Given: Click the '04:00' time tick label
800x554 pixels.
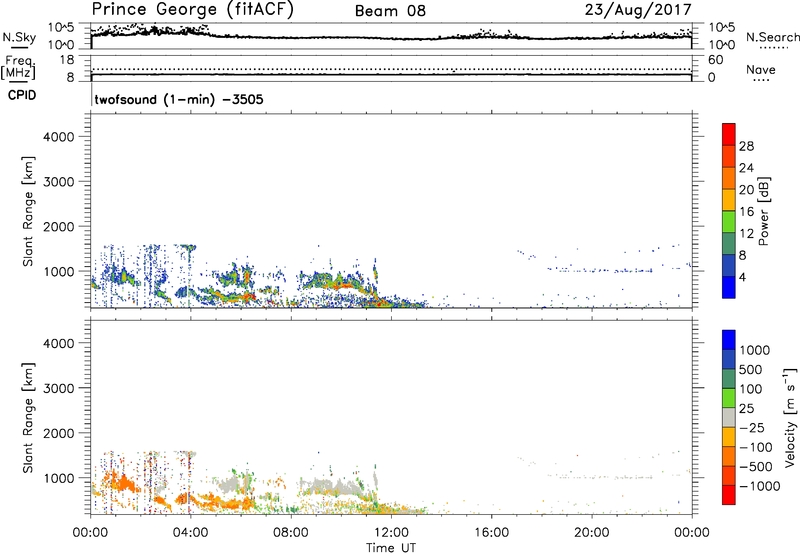Looking at the screenshot, I should click(190, 533).
